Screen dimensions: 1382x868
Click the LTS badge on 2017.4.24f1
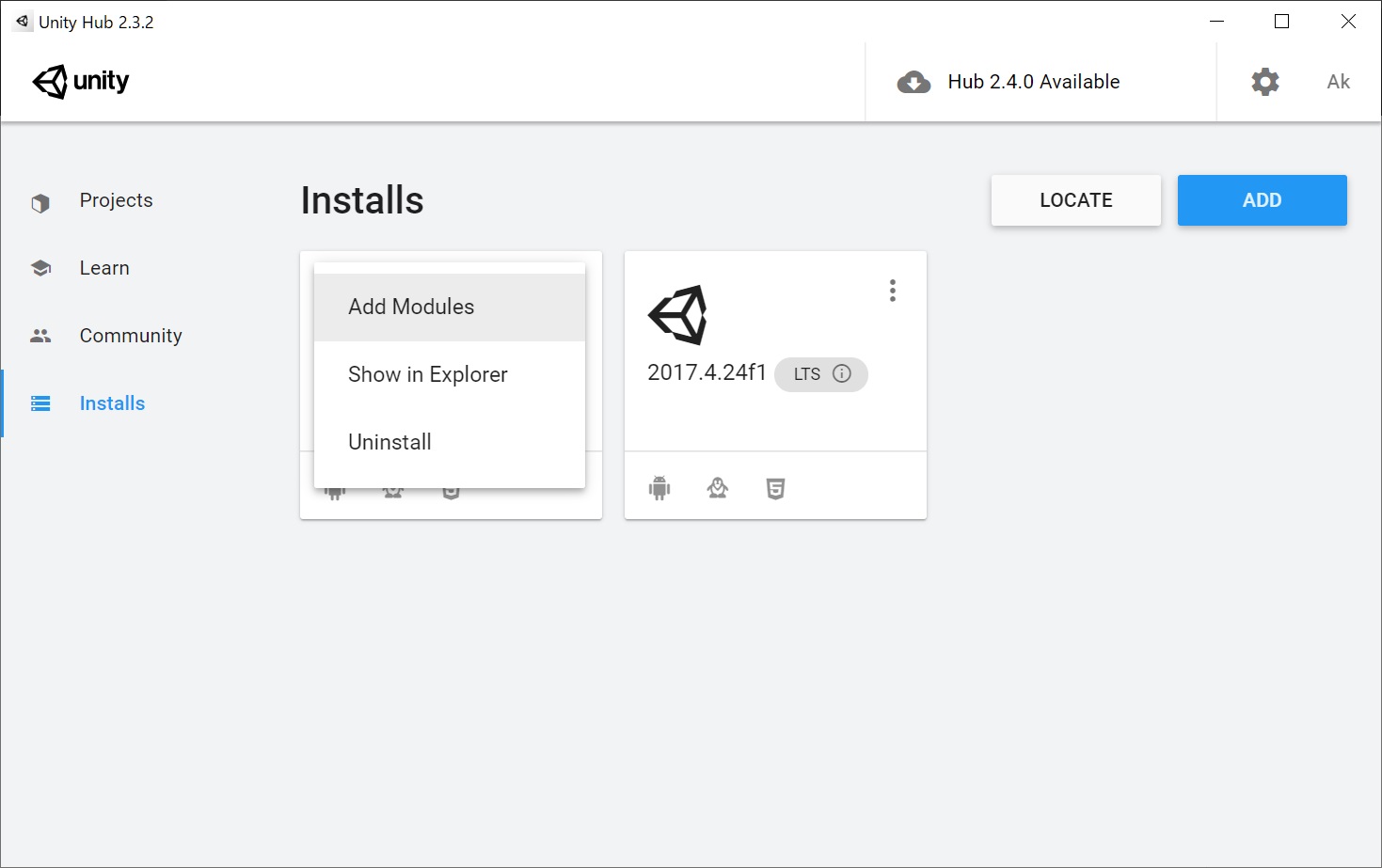point(820,374)
